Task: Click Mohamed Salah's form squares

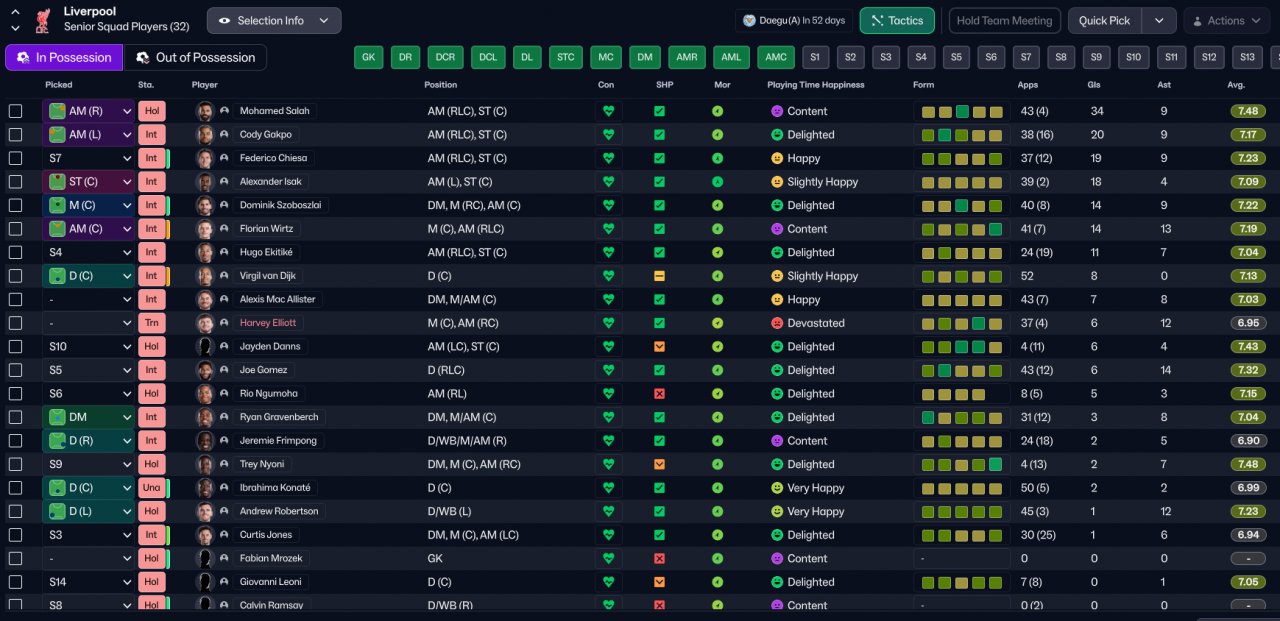Action: 962,111
